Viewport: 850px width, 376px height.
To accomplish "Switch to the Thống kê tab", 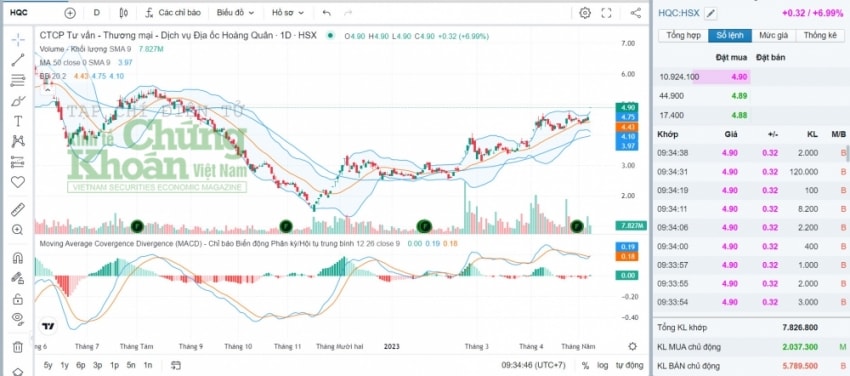I will (x=820, y=36).
